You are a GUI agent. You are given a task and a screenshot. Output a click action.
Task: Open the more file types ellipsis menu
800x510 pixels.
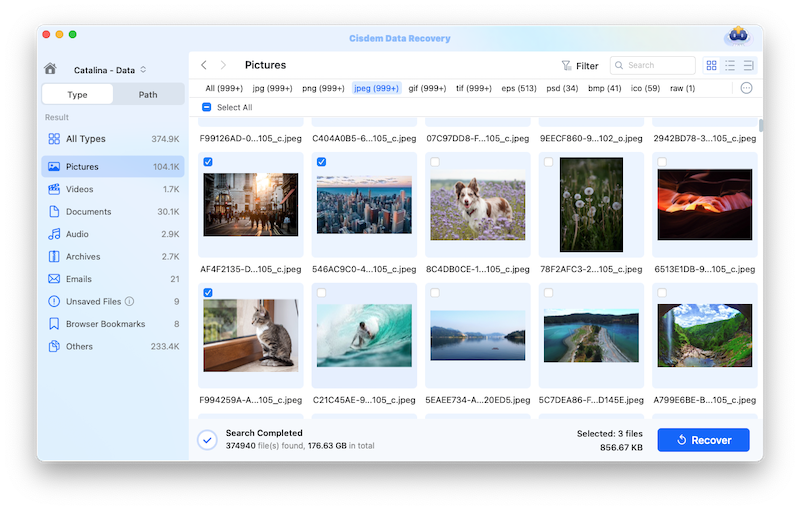(746, 88)
